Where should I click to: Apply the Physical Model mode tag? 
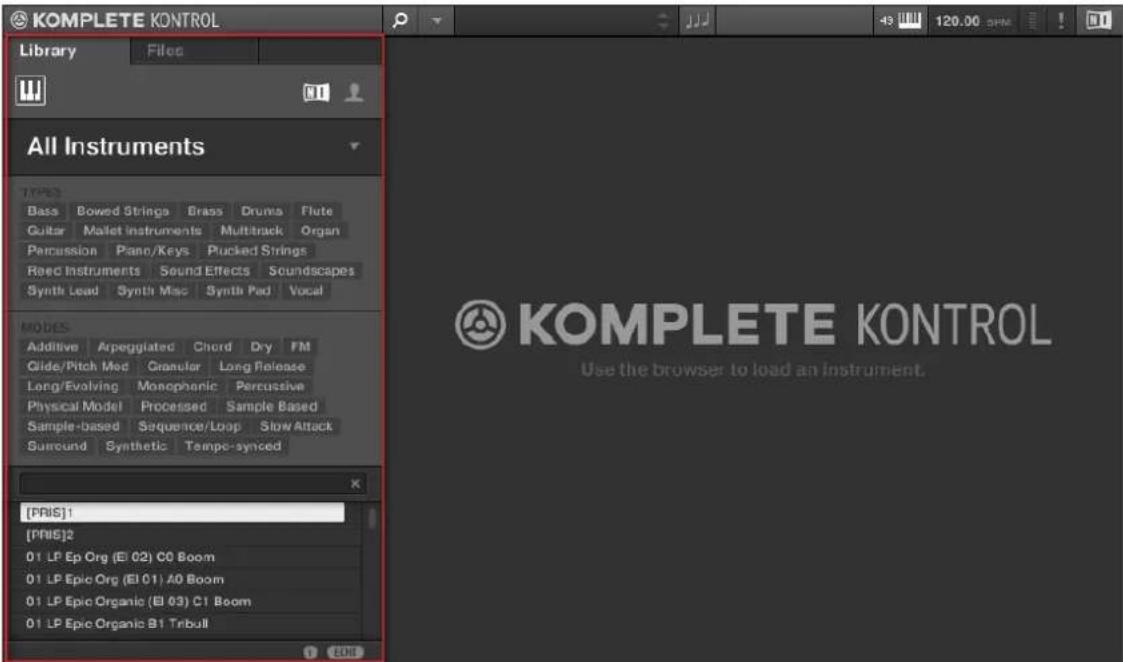click(x=75, y=407)
